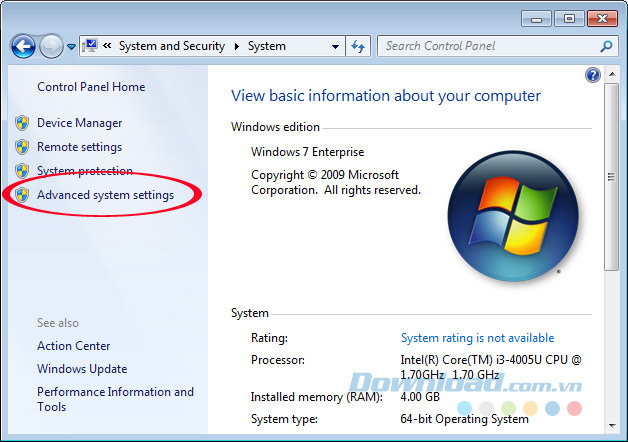This screenshot has width=628, height=442.
Task: Click the scrollbar up arrow
Action: click(612, 74)
